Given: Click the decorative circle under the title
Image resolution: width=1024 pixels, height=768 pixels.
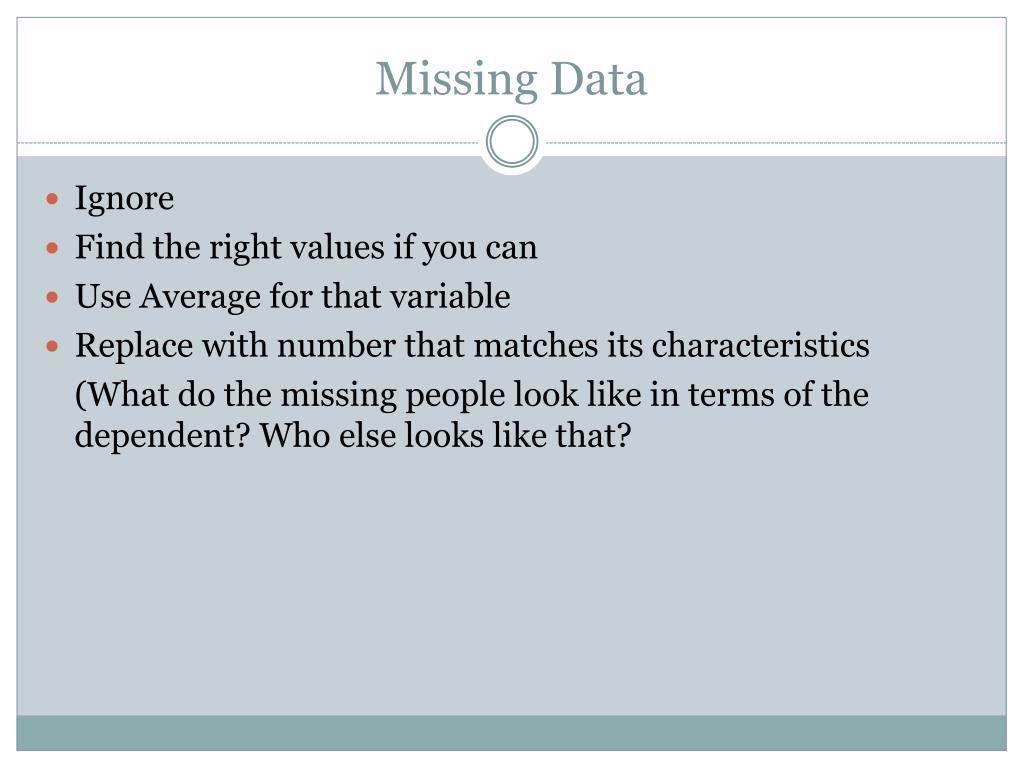Looking at the screenshot, I should 512,142.
